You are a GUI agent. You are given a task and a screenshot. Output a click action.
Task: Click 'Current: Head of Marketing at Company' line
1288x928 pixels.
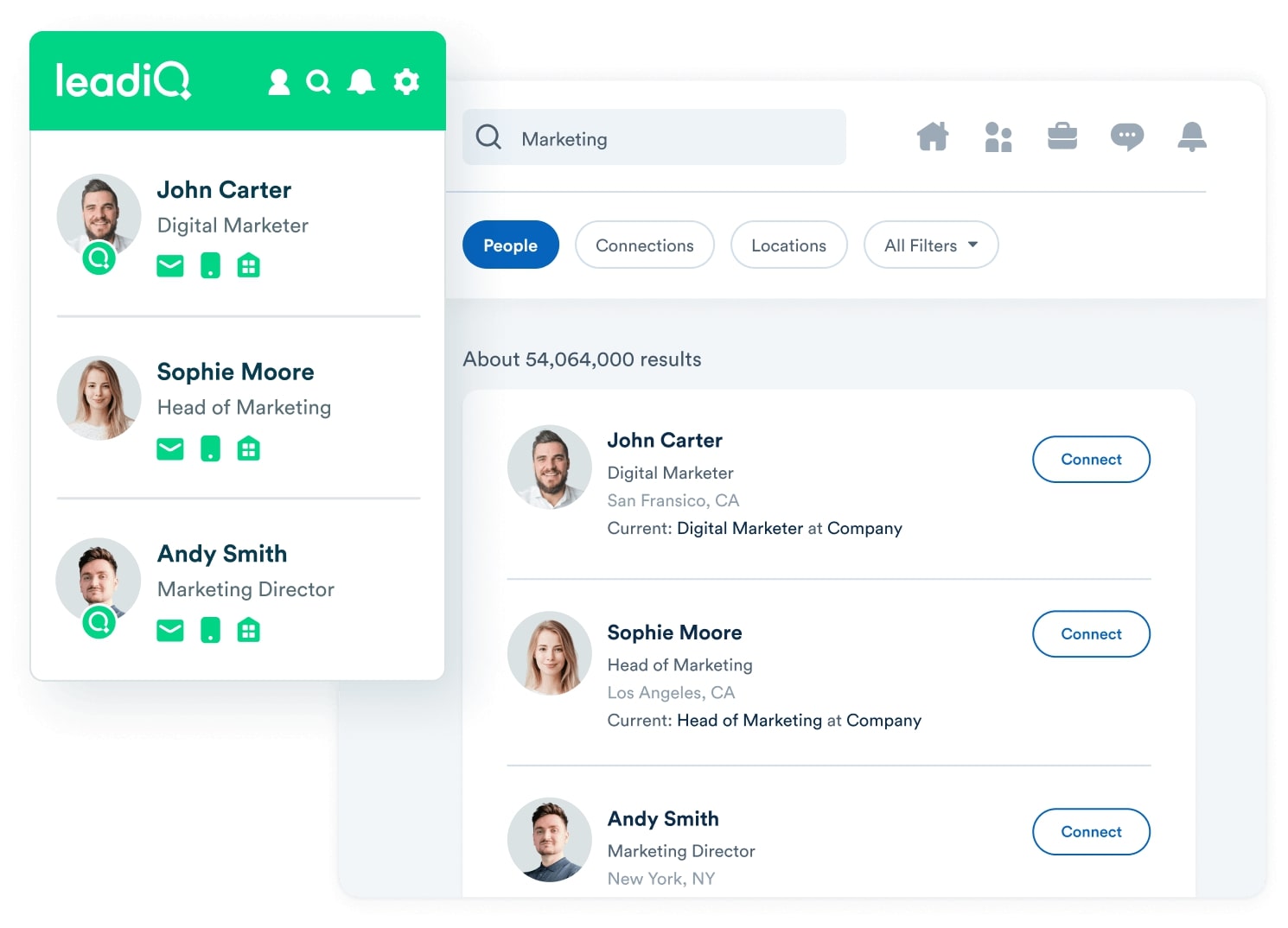(x=764, y=720)
